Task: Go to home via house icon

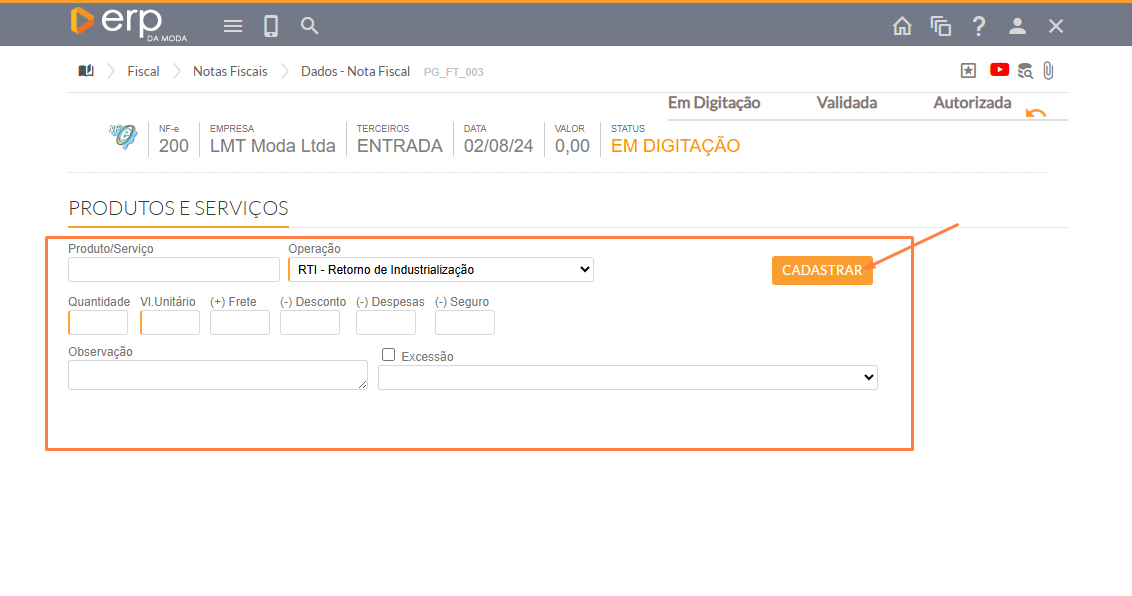Action: click(902, 27)
